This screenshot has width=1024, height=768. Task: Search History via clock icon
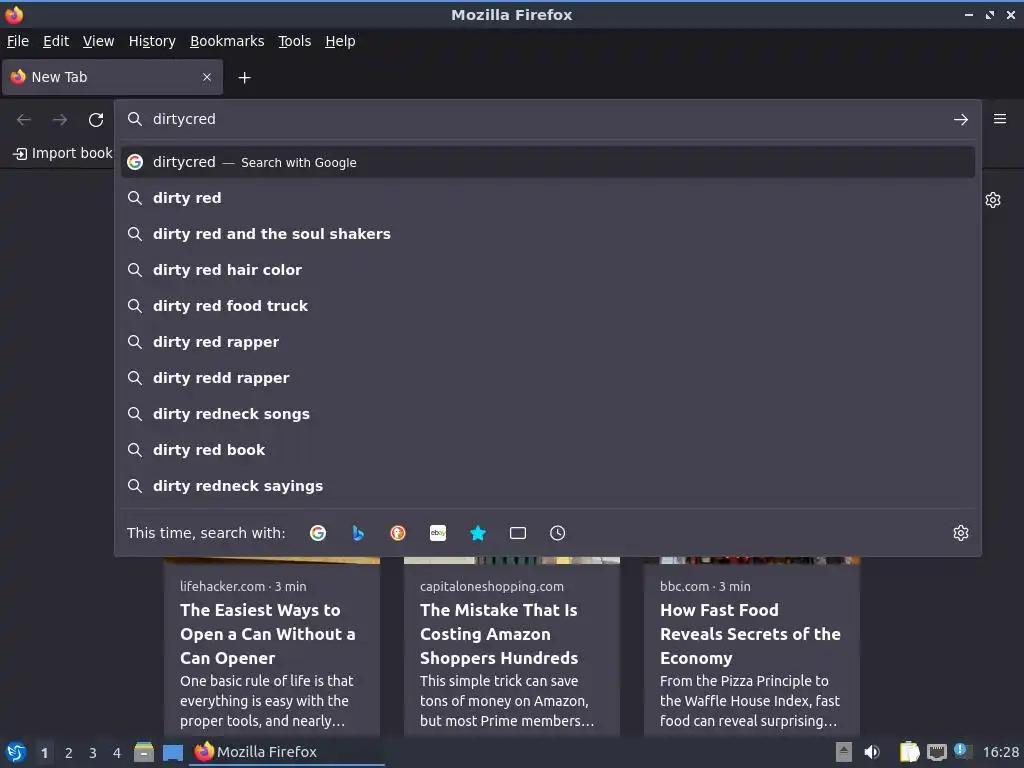click(x=558, y=533)
